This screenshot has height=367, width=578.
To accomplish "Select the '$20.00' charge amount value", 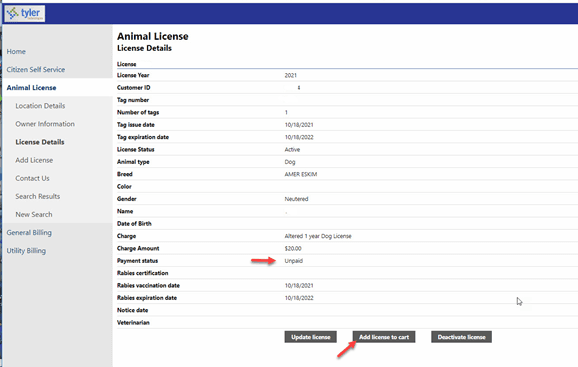I will [293, 248].
